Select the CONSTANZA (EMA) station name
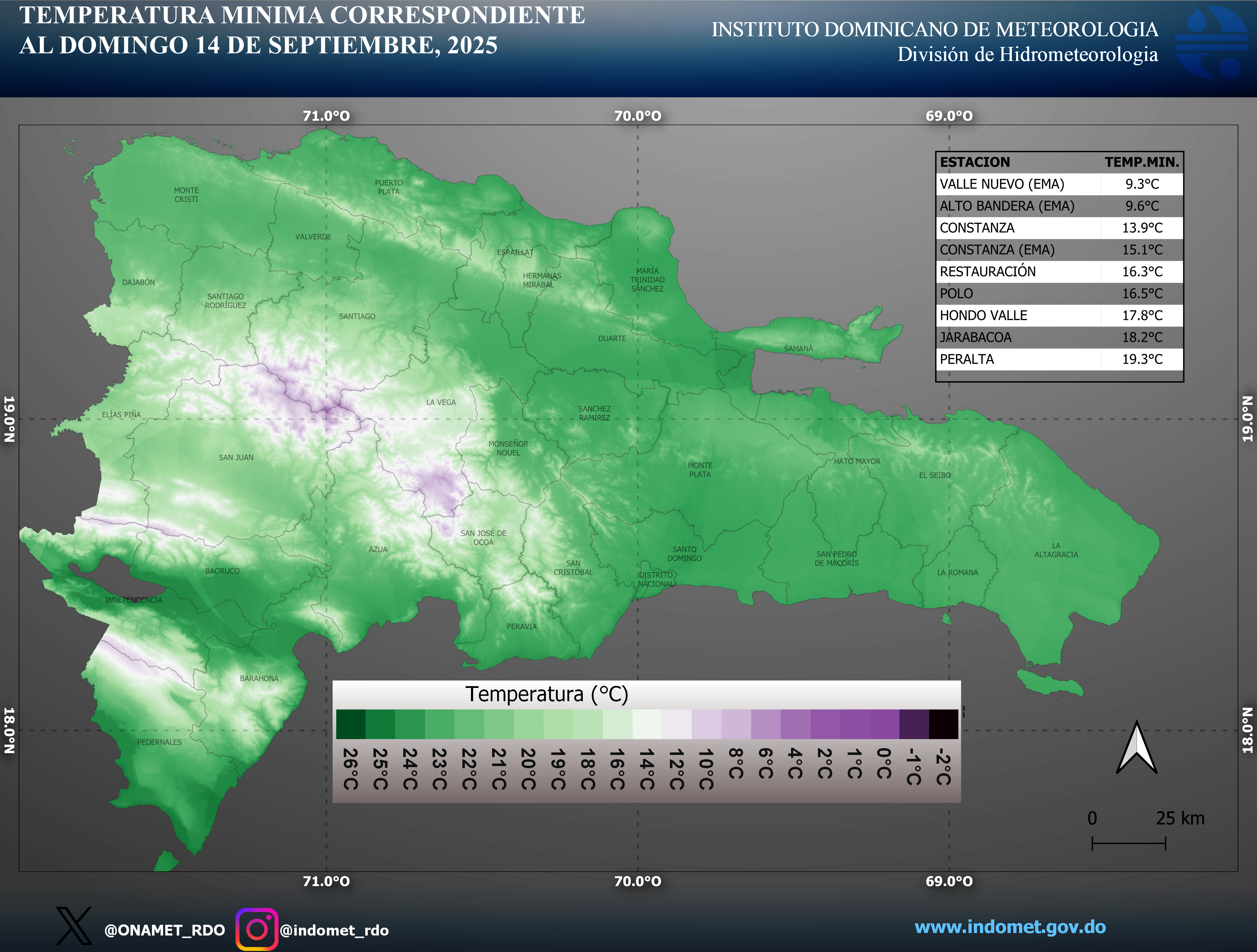 [x=997, y=249]
